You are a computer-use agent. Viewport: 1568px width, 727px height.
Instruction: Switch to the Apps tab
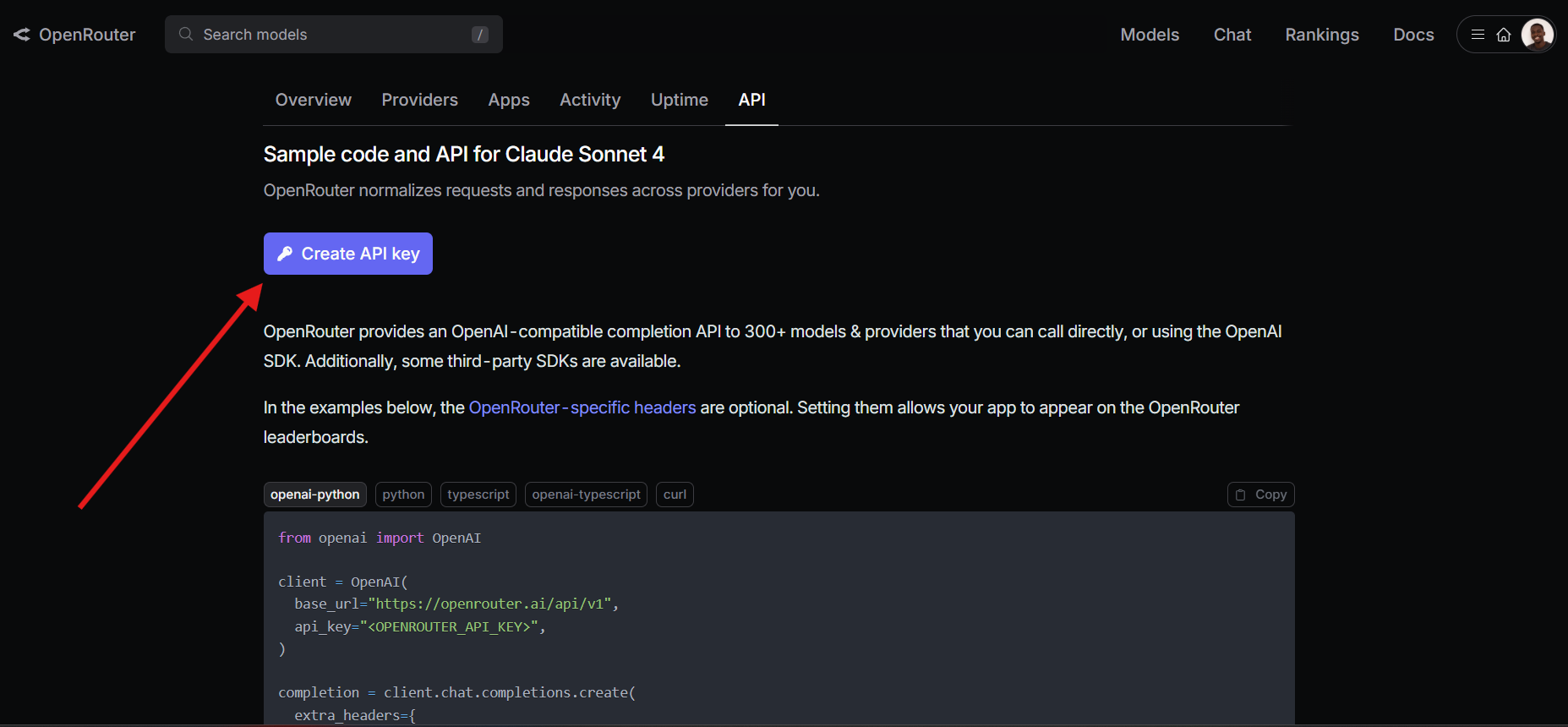pos(509,100)
